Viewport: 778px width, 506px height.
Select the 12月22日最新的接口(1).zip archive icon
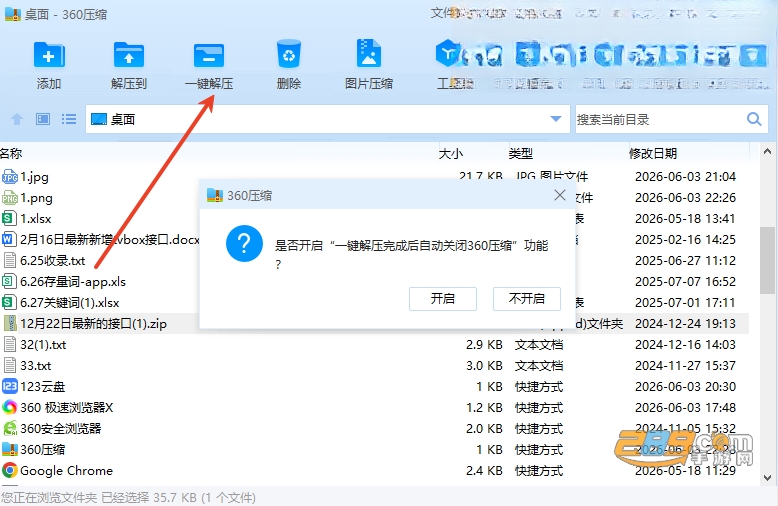pyautogui.click(x=10, y=323)
